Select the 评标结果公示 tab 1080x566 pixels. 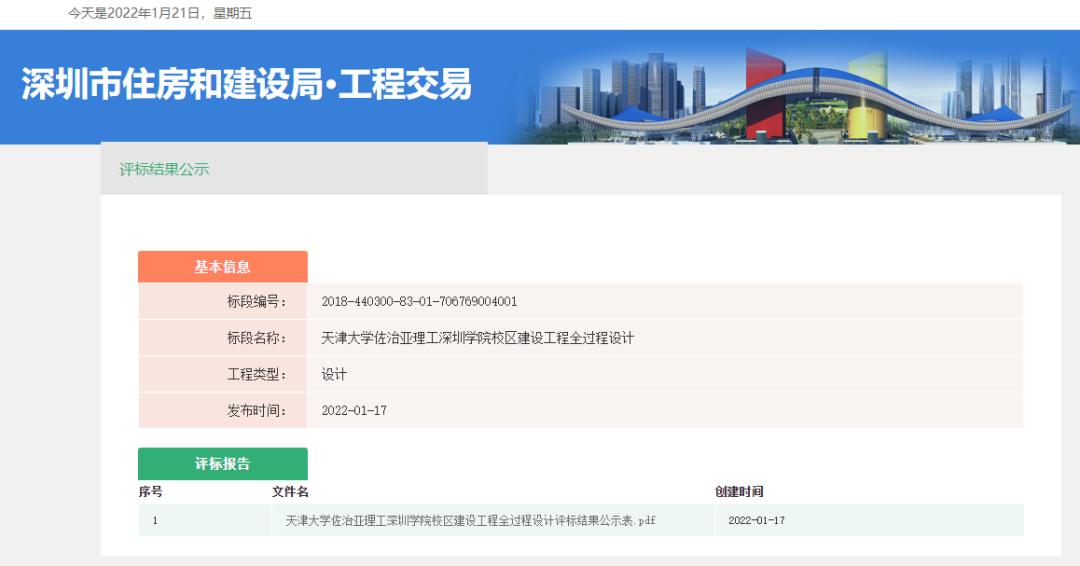[164, 169]
